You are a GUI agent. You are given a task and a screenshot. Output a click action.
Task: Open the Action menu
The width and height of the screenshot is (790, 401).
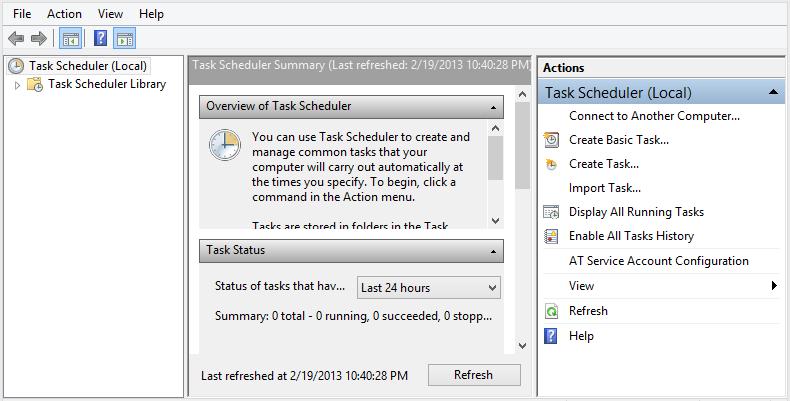point(64,14)
